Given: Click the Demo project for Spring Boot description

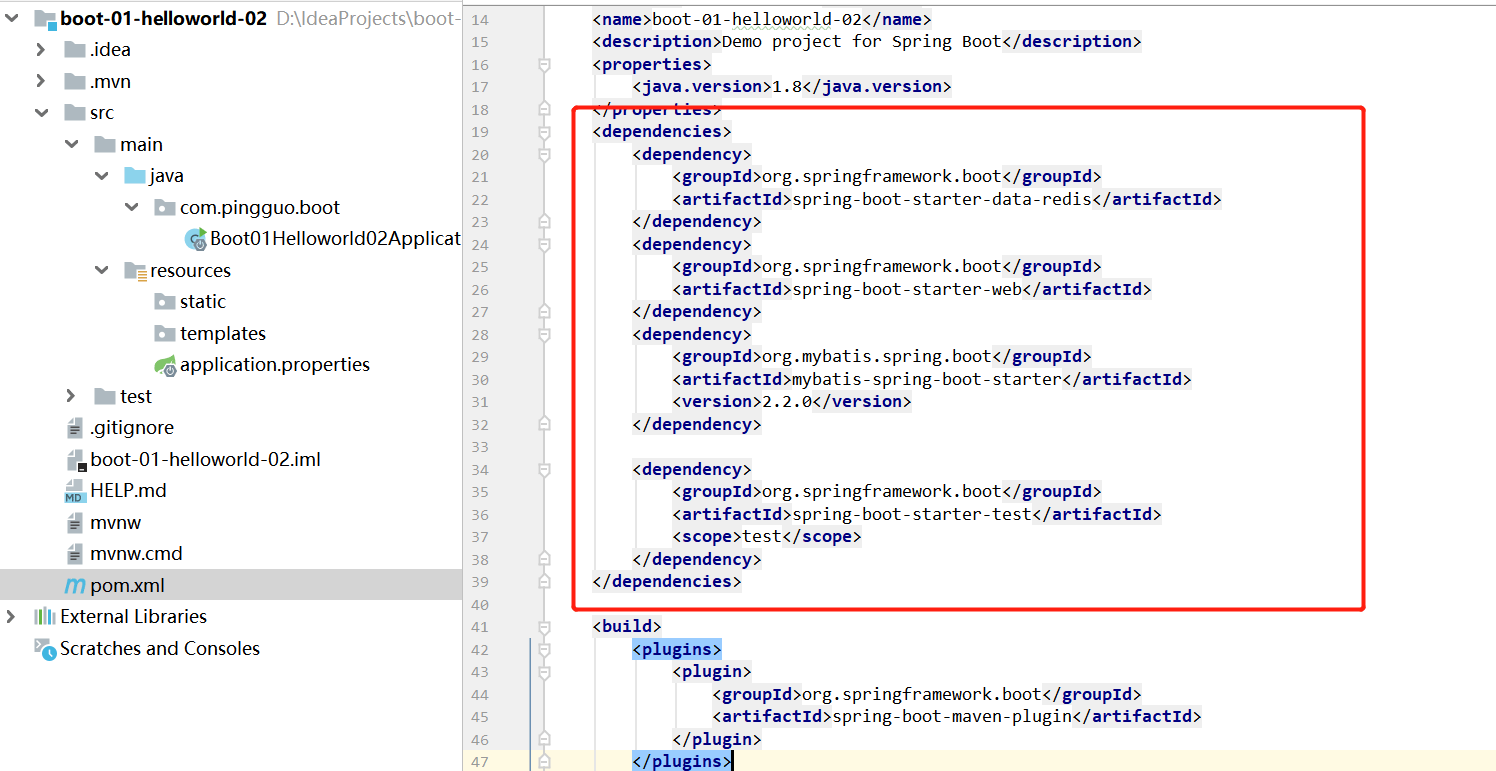Looking at the screenshot, I should point(861,41).
